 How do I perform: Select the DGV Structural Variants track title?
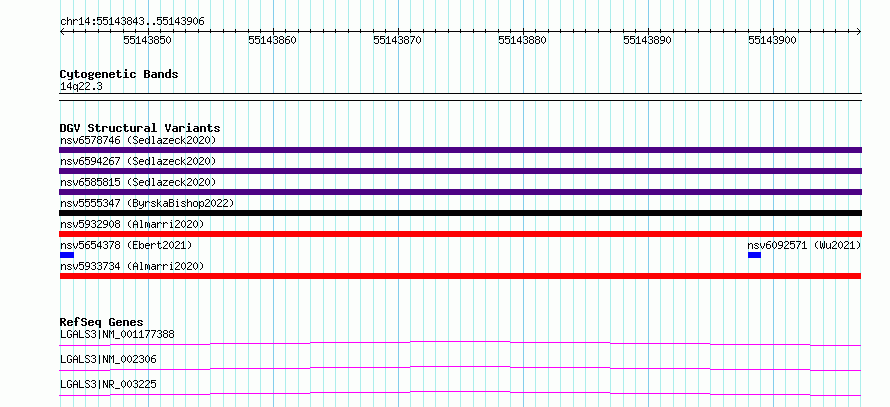point(140,128)
